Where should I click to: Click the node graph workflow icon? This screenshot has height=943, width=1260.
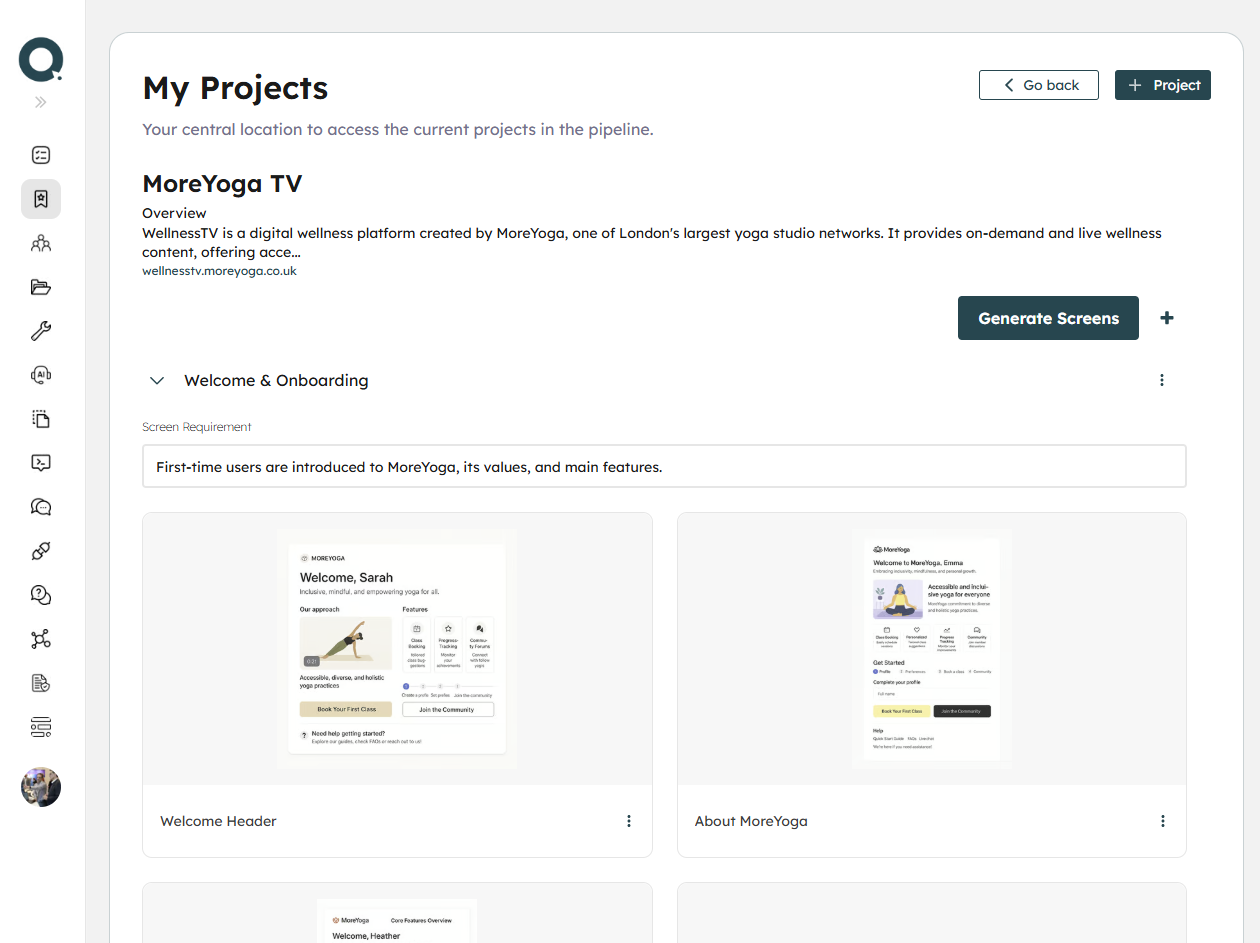pos(40,638)
